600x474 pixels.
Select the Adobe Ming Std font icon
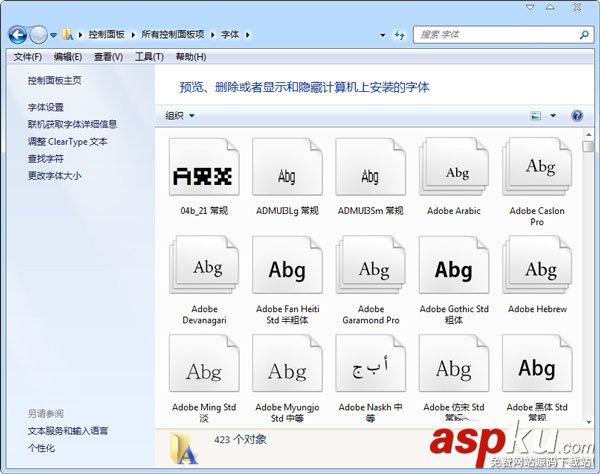(x=204, y=363)
